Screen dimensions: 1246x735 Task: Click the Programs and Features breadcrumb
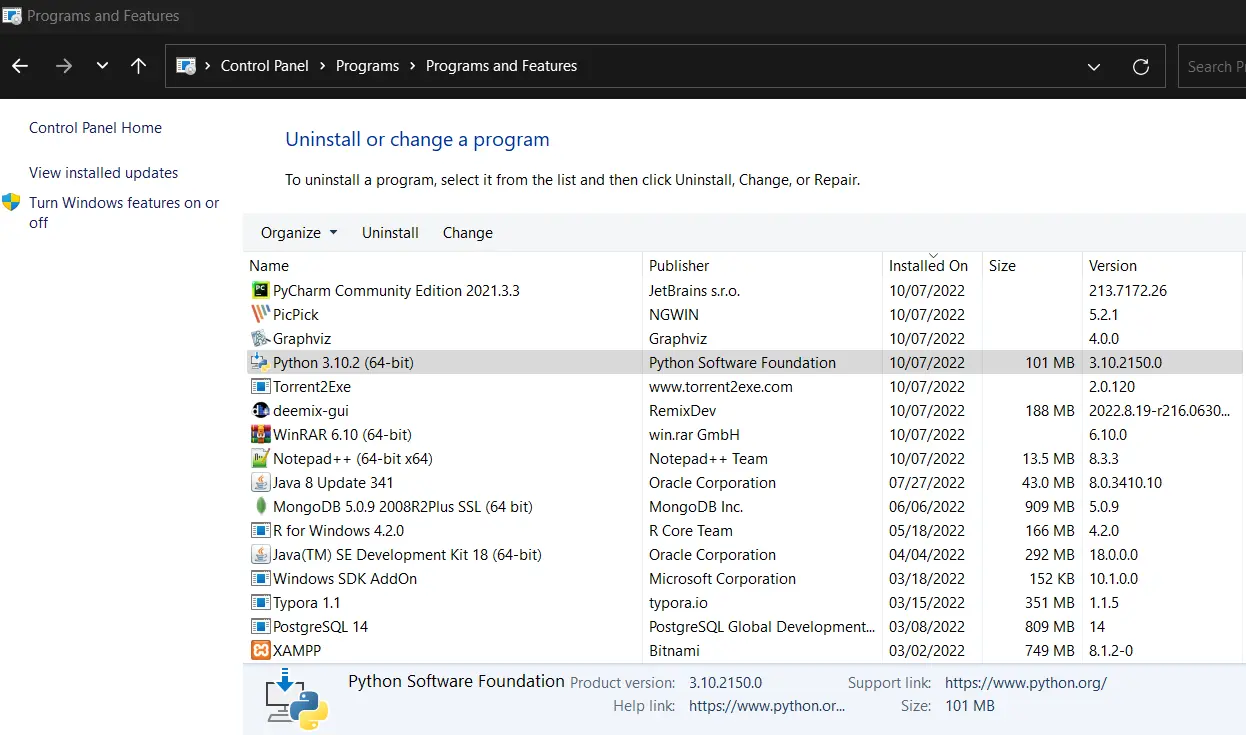501,66
